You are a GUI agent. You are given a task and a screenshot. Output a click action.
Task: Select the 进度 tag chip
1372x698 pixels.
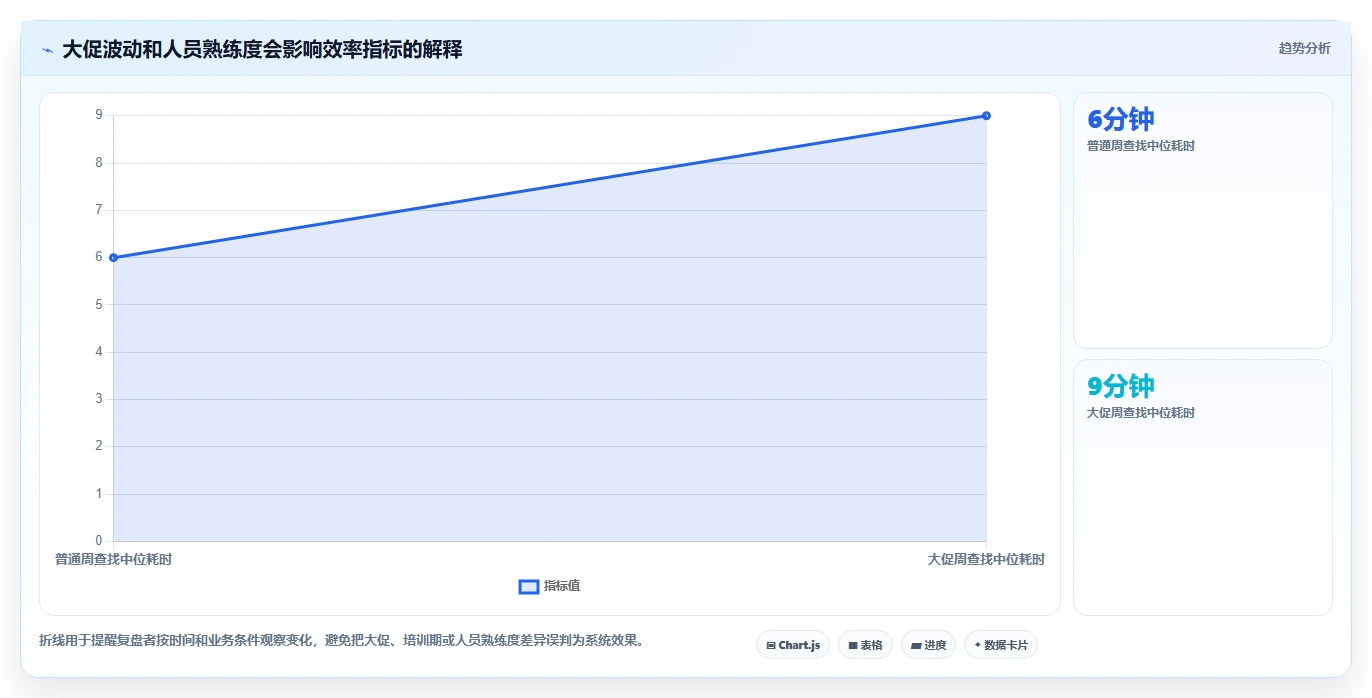pyautogui.click(x=928, y=645)
